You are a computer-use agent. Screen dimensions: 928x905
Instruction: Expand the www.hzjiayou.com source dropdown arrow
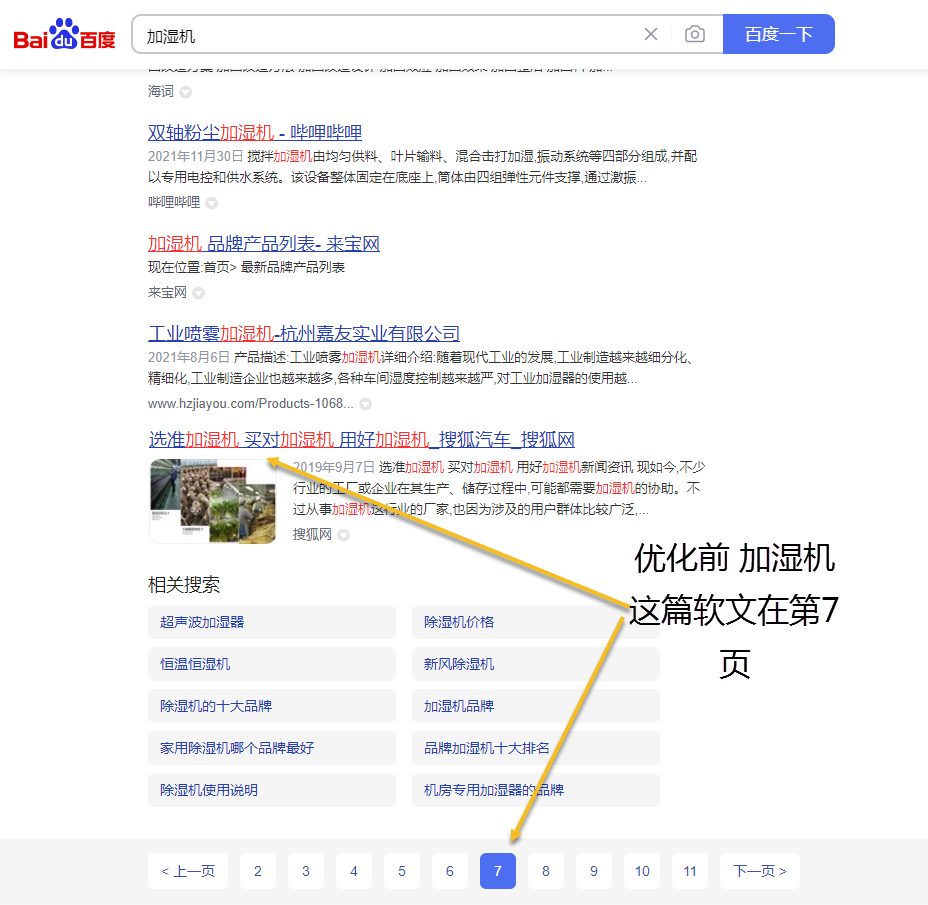(x=366, y=404)
